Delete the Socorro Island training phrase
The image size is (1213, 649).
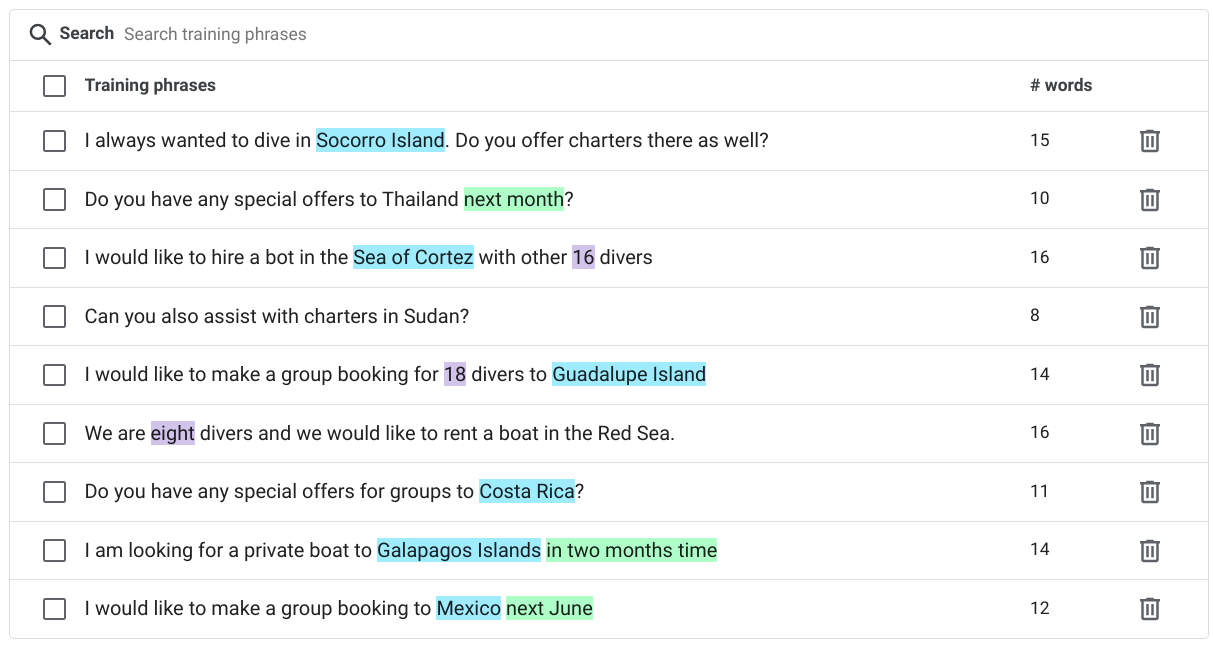(1149, 141)
